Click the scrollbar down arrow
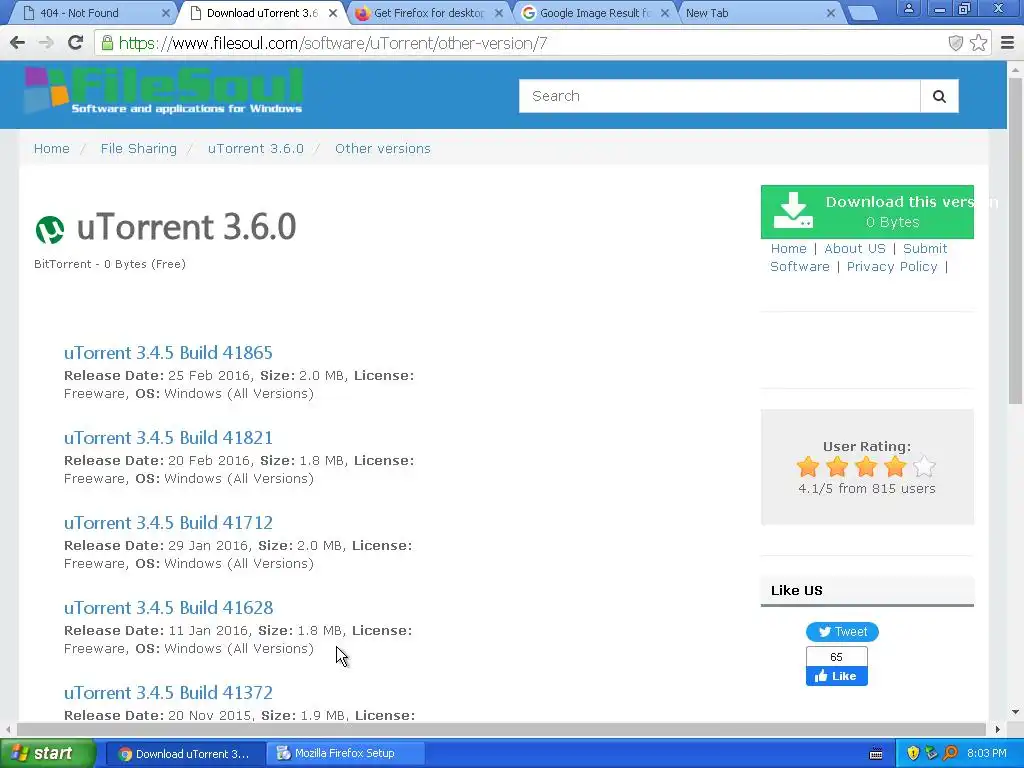Viewport: 1024px width, 768px height. [x=1016, y=712]
